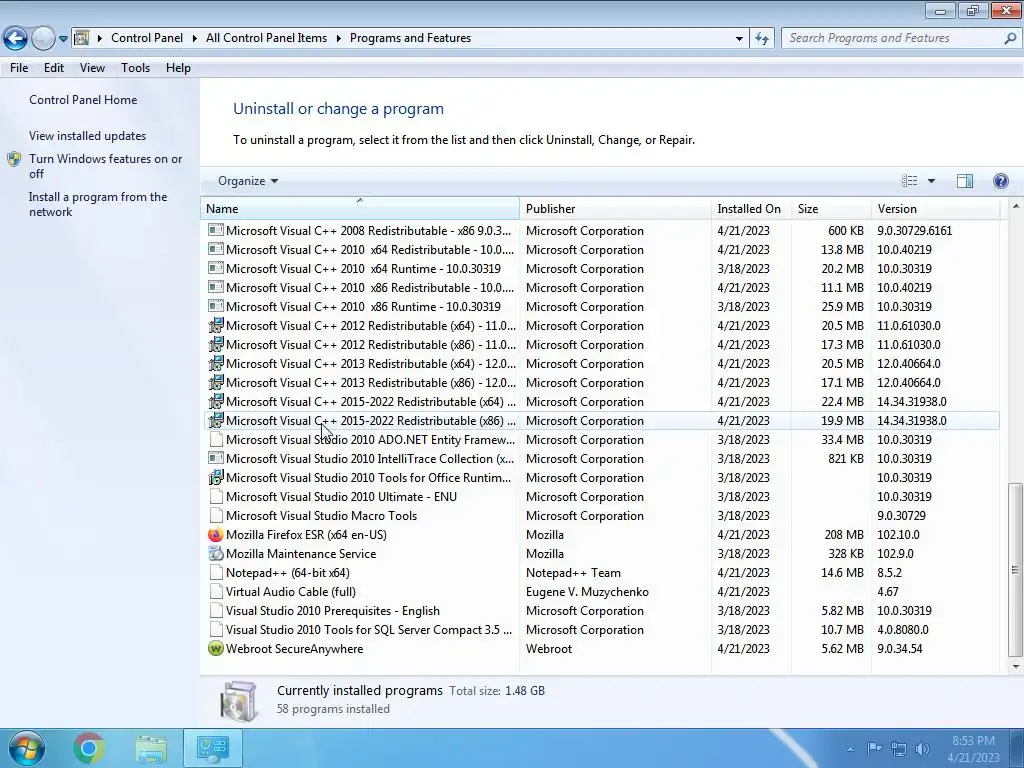Click icon of Notepad++ (64-bit x64)
Image resolution: width=1024 pixels, height=768 pixels.
tap(216, 573)
